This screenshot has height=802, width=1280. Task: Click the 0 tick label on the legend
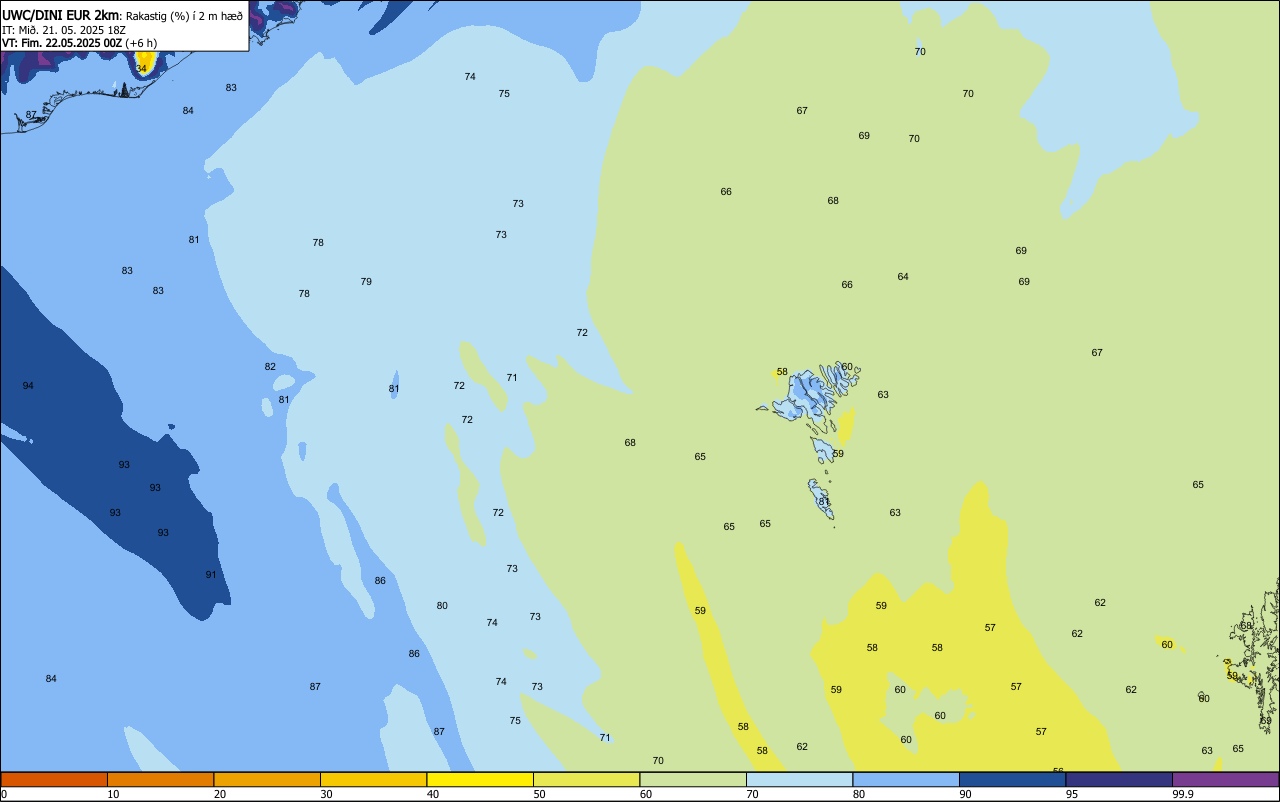coord(5,794)
